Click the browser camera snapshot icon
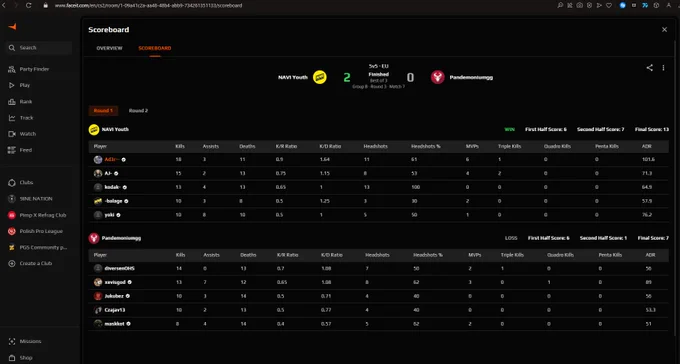The width and height of the screenshot is (680, 364). coord(579,5)
